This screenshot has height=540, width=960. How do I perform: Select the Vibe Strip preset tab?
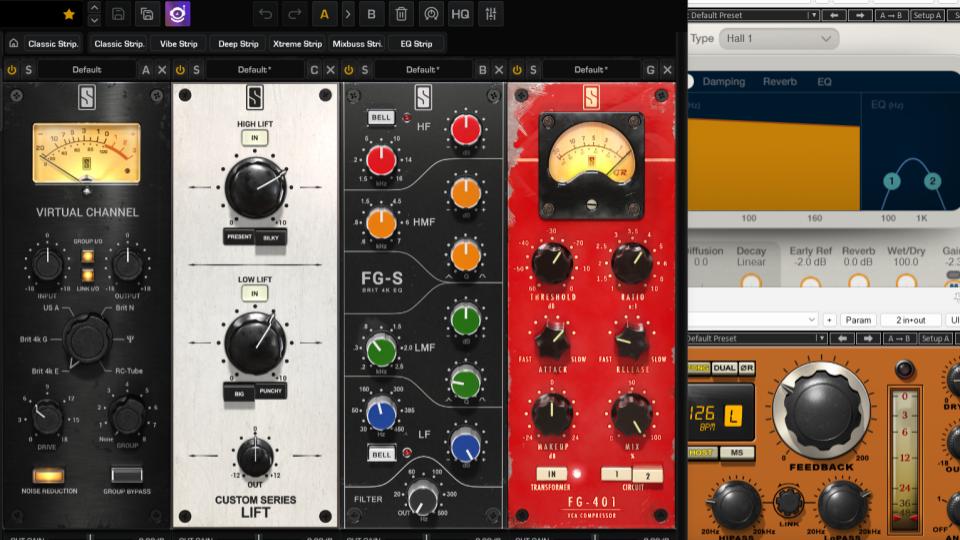[x=180, y=44]
